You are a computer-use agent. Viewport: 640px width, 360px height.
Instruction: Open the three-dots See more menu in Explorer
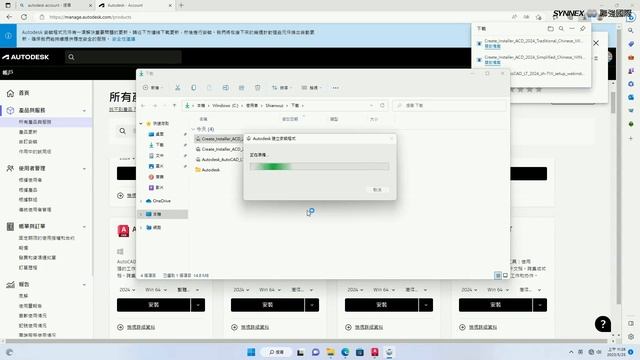pyautogui.click(x=336, y=88)
